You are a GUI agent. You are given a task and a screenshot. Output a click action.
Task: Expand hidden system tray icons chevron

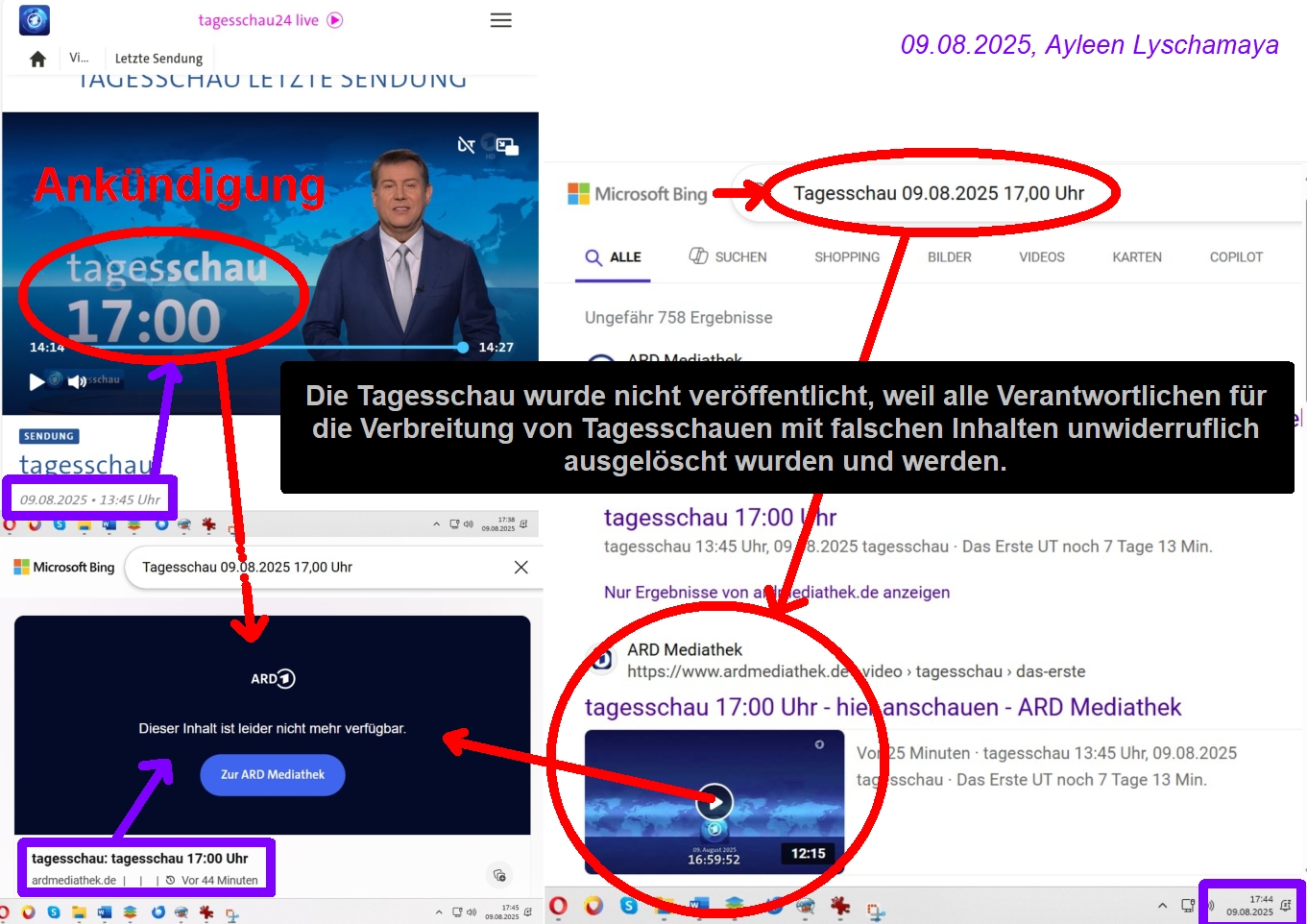click(1162, 906)
